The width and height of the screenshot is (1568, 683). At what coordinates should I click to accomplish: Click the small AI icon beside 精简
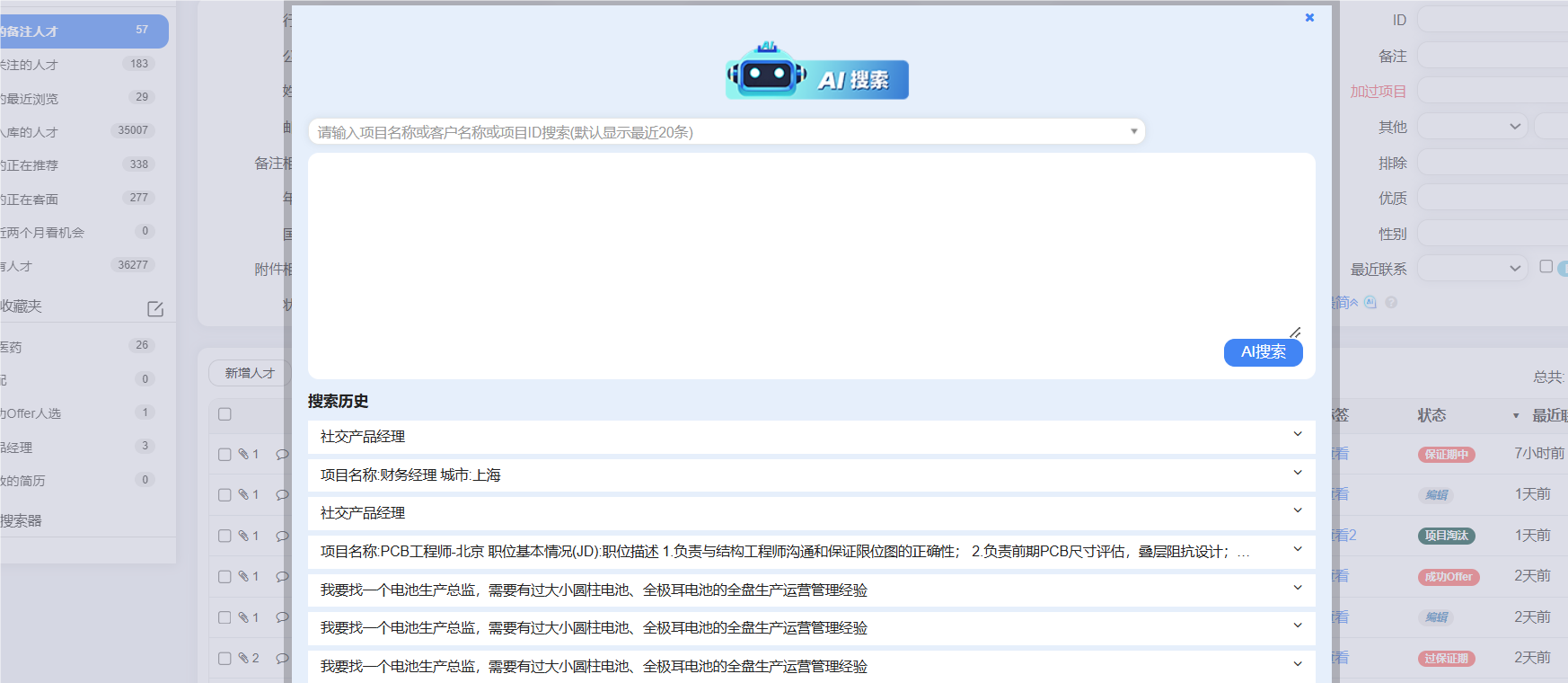click(x=1370, y=302)
